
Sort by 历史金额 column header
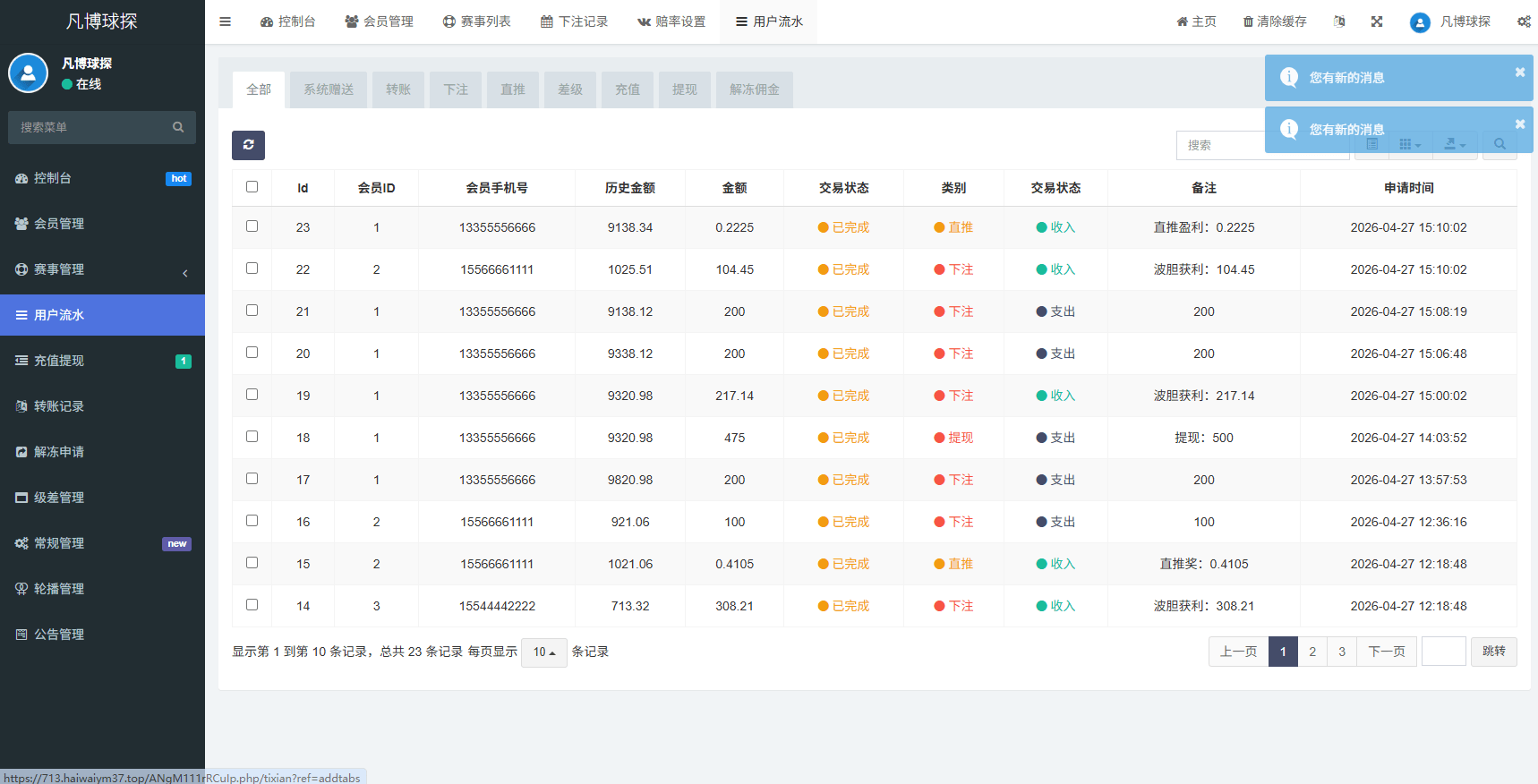coord(630,188)
